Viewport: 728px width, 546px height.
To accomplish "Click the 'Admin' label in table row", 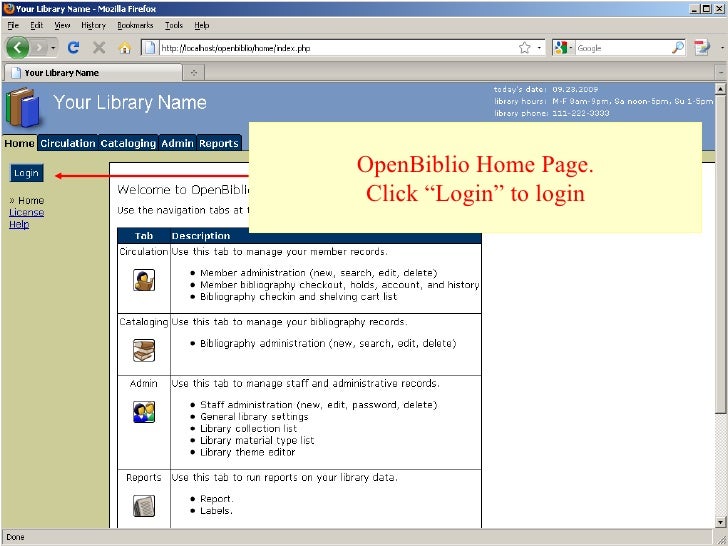I will point(143,384).
